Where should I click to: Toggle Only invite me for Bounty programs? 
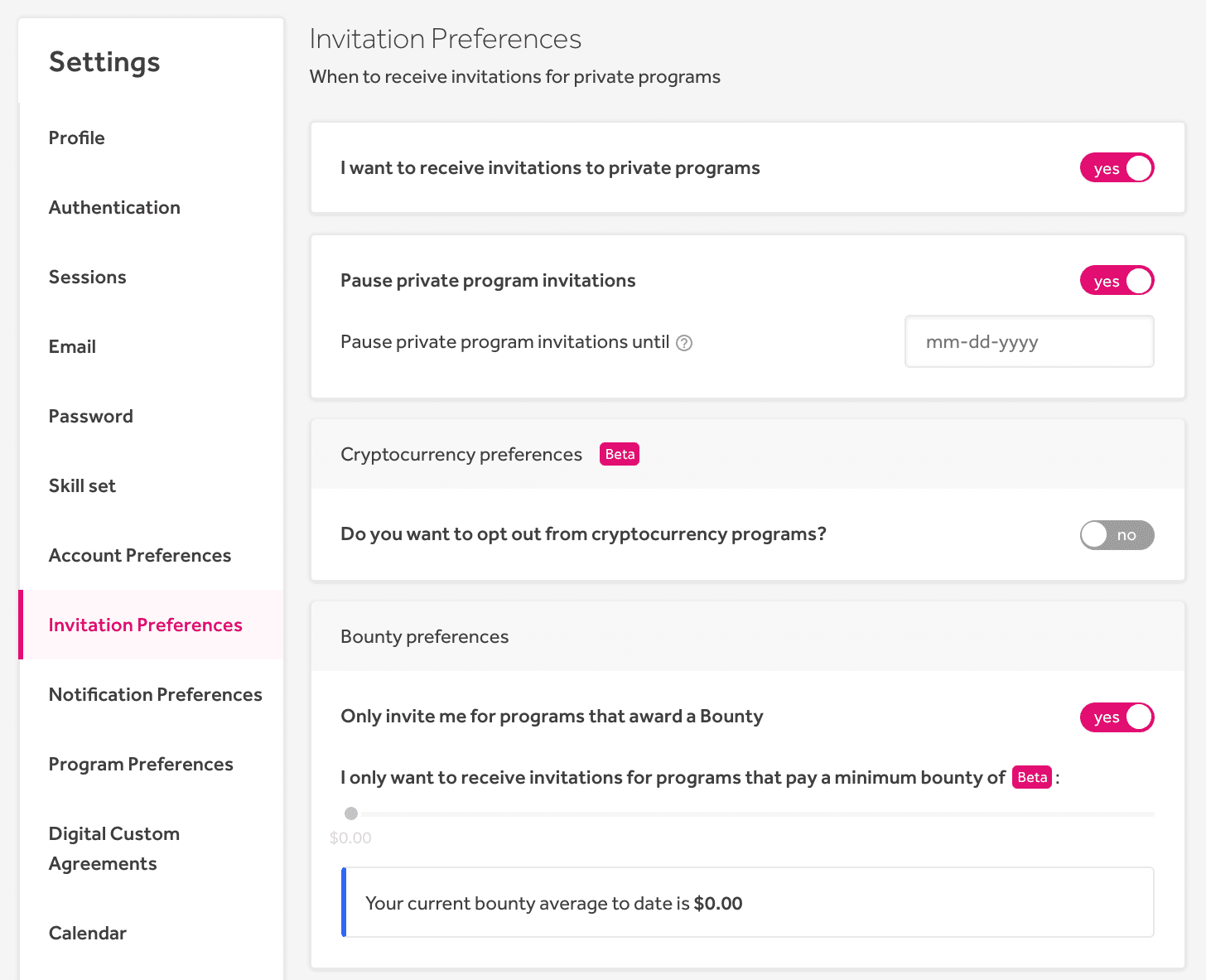tap(1117, 717)
